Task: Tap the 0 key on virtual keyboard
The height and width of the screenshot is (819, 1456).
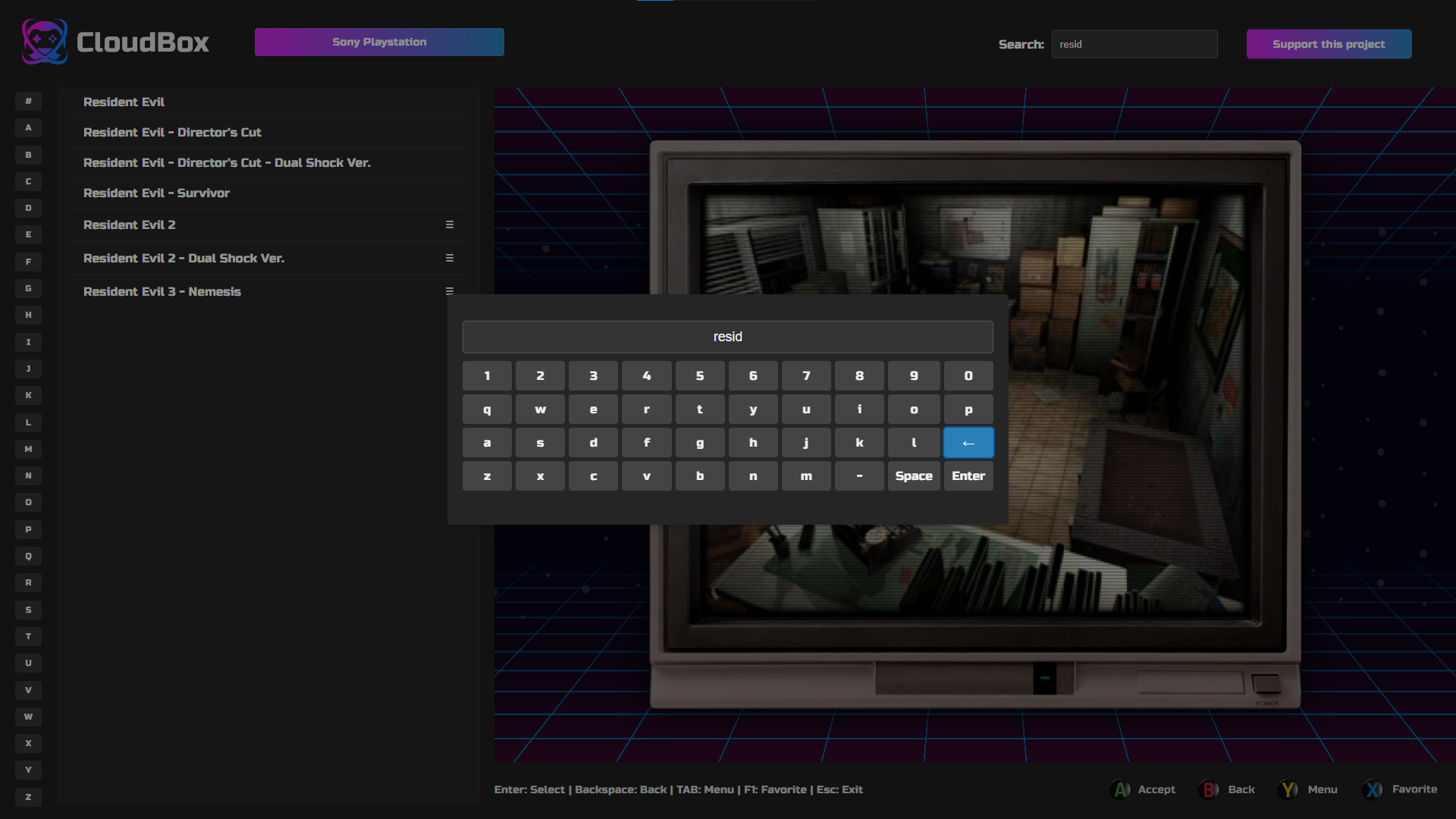Action: tap(968, 376)
